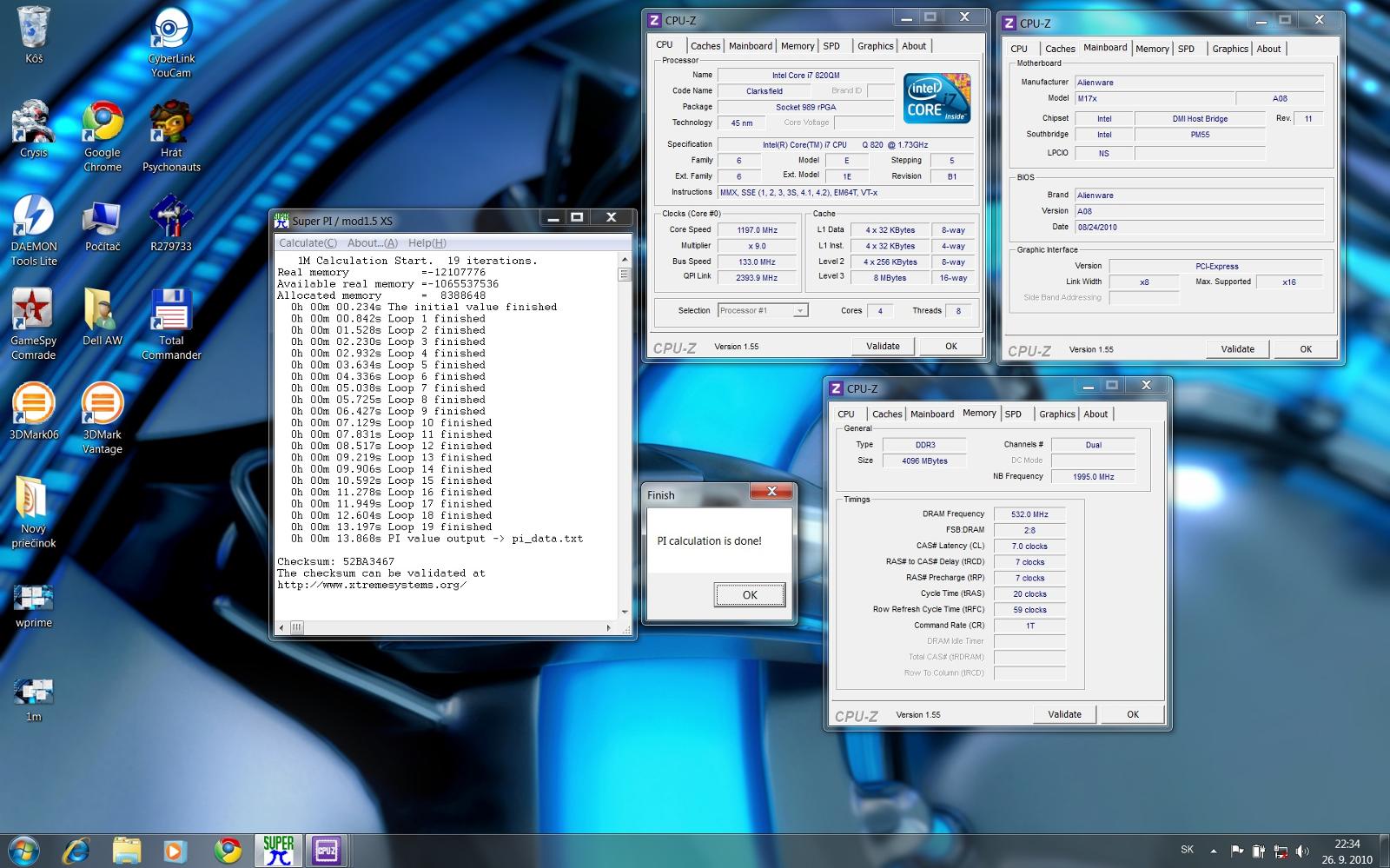Open the 3DMark Vantage desktop shortcut
Viewport: 1390px width, 868px height.
tap(103, 418)
